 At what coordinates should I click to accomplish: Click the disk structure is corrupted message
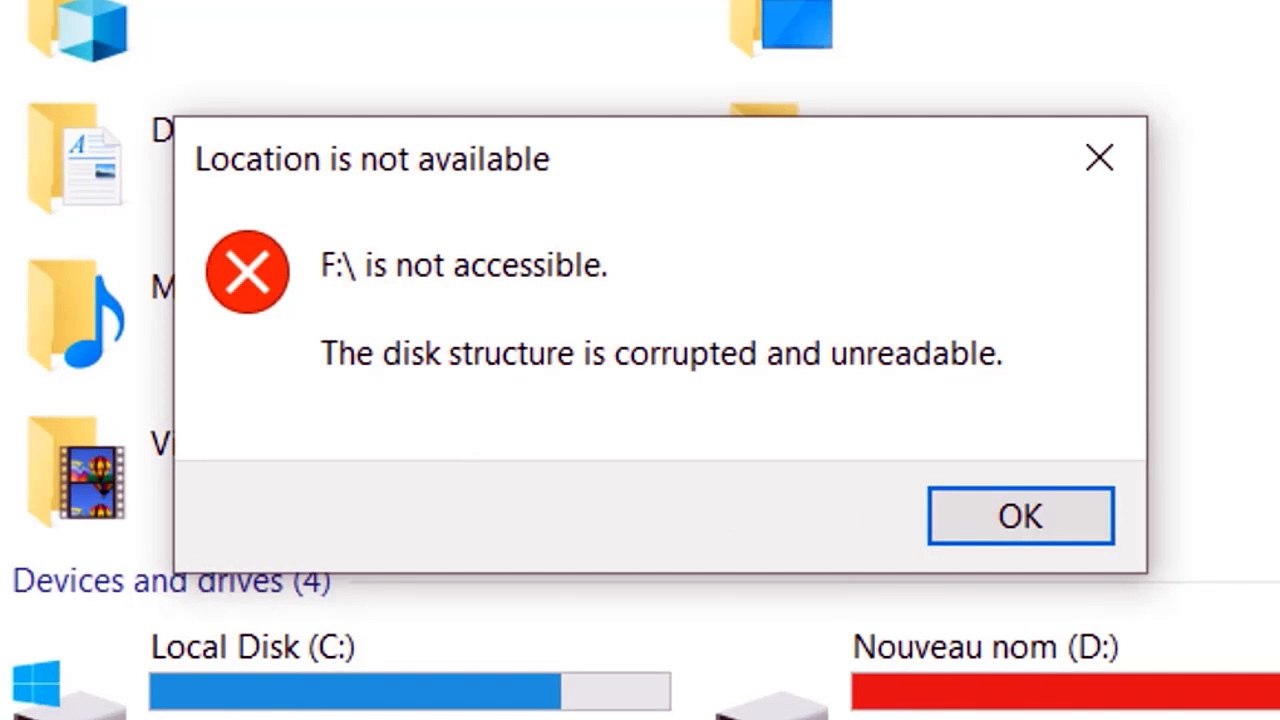point(661,353)
